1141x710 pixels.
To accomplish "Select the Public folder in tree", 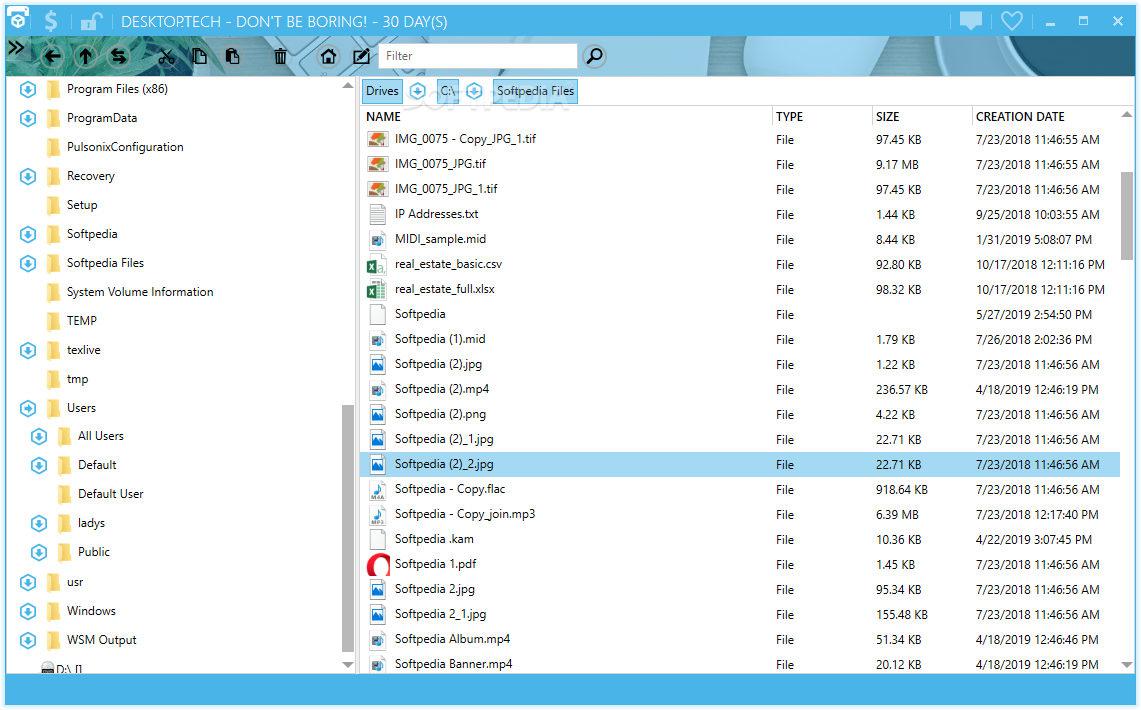I will point(94,552).
